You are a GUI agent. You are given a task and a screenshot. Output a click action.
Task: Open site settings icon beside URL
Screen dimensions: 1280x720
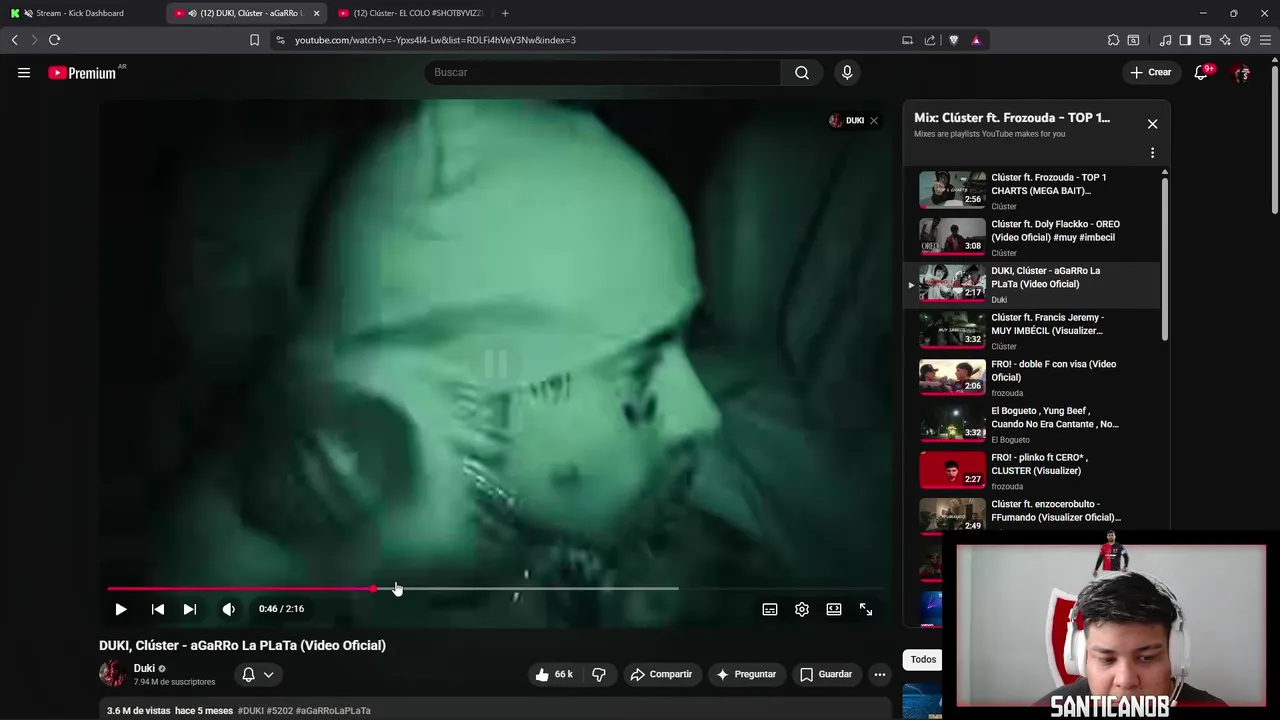click(x=280, y=40)
